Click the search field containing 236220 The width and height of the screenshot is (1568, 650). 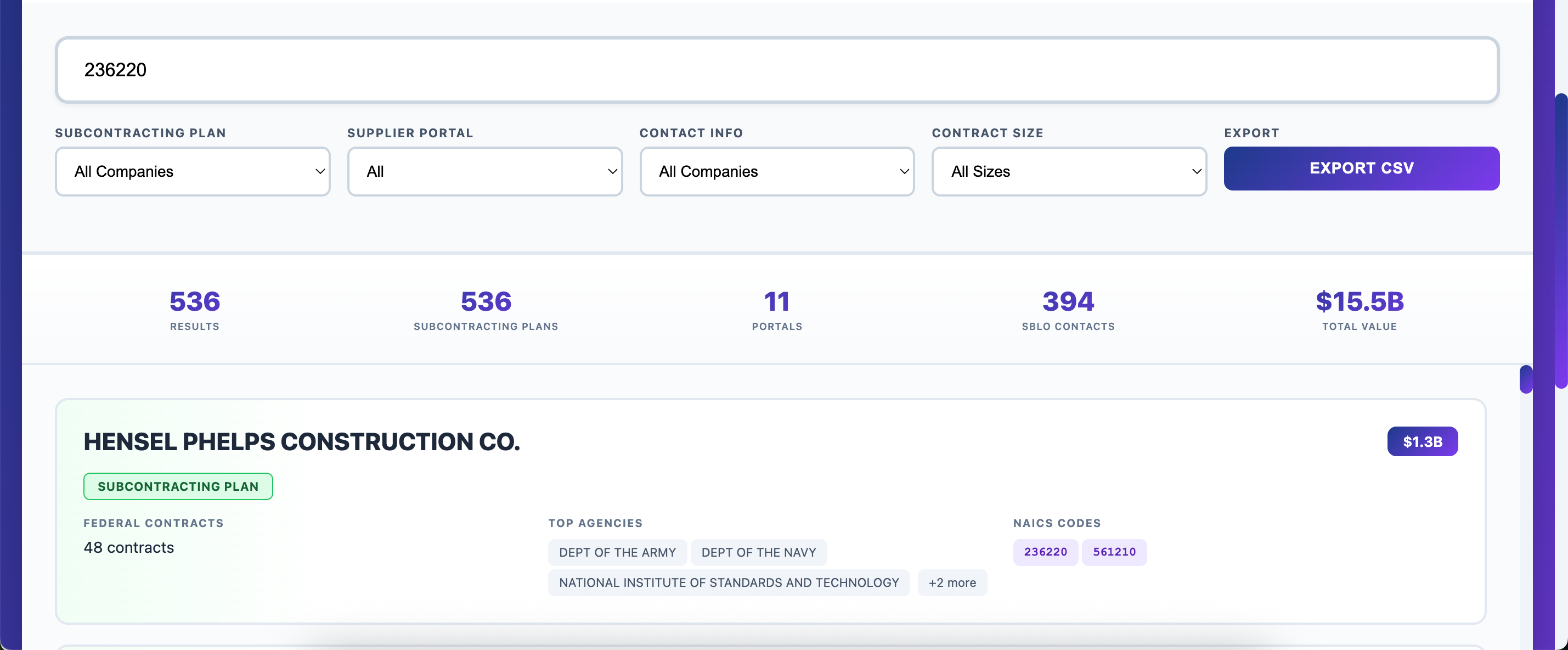(776, 70)
